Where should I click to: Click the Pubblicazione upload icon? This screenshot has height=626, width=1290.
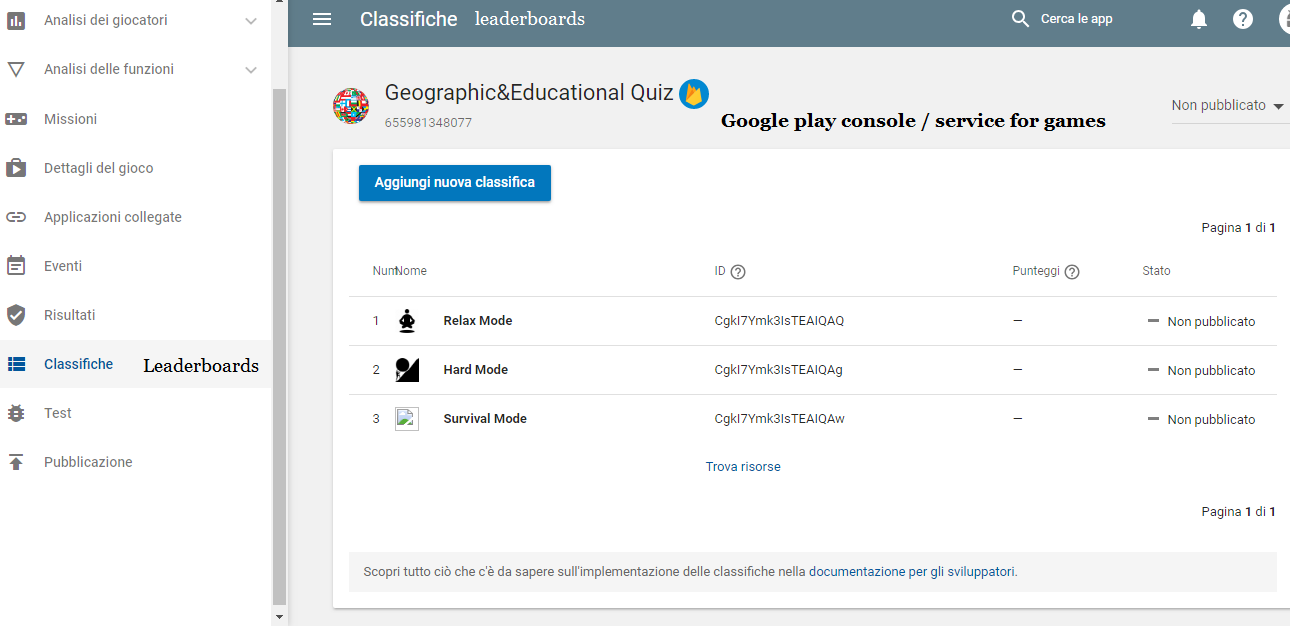coord(16,462)
